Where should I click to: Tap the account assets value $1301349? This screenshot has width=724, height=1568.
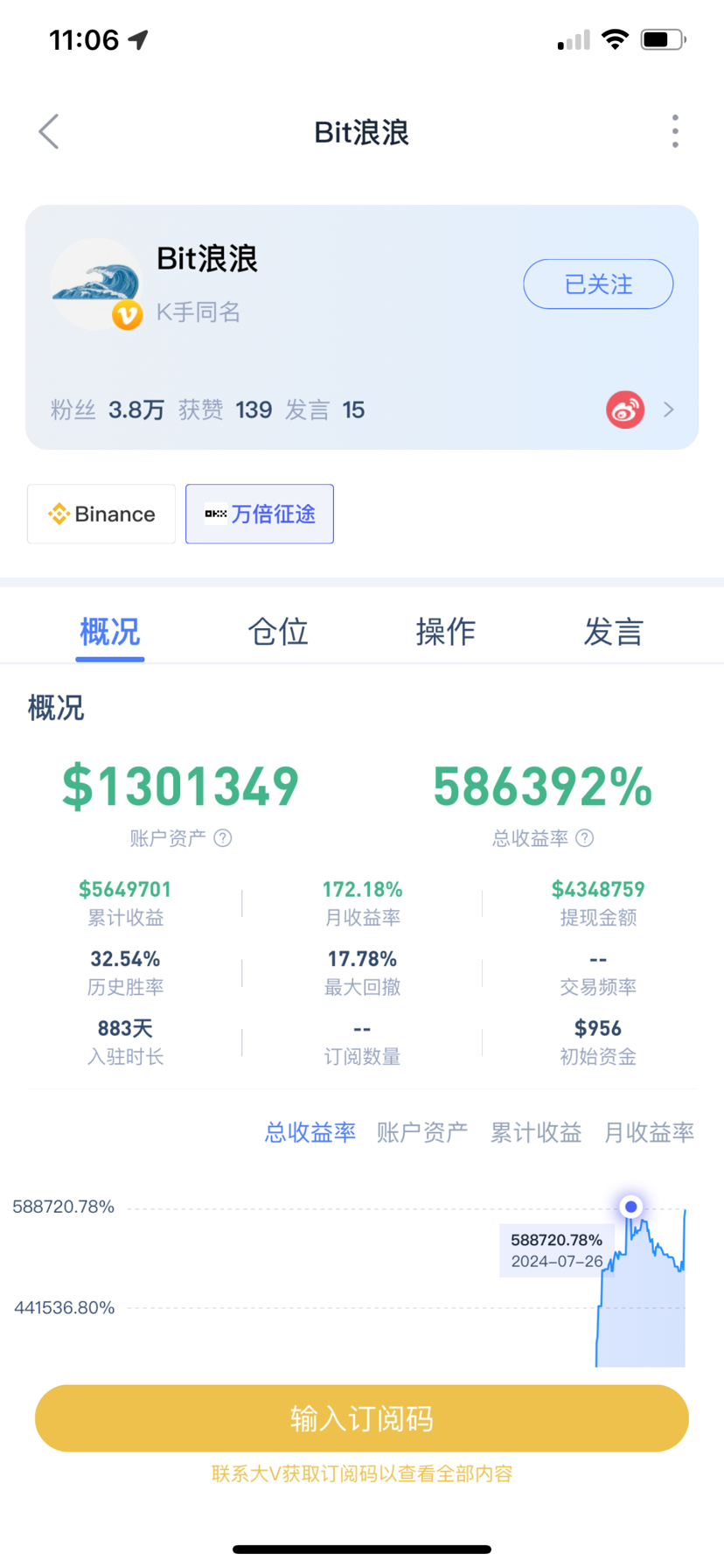pyautogui.click(x=181, y=786)
